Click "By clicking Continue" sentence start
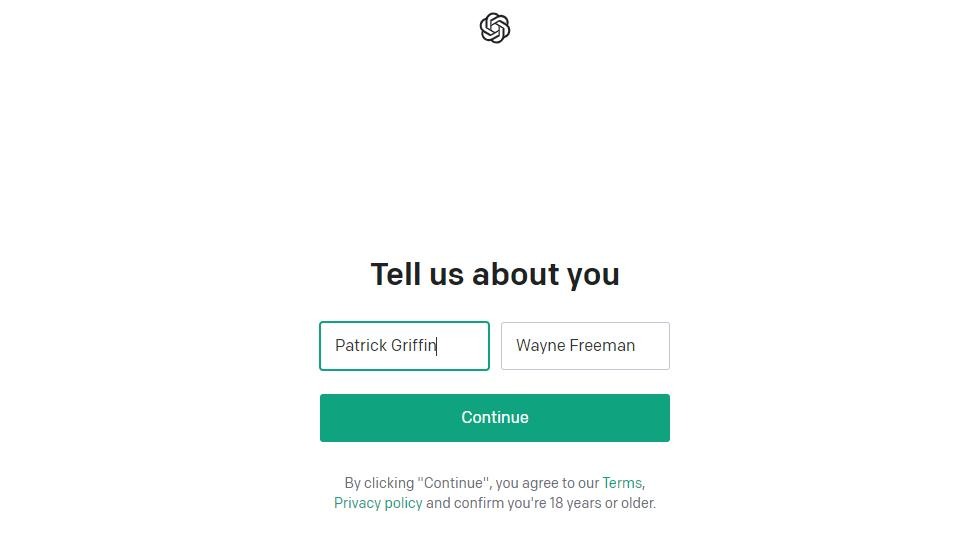 pyautogui.click(x=417, y=483)
